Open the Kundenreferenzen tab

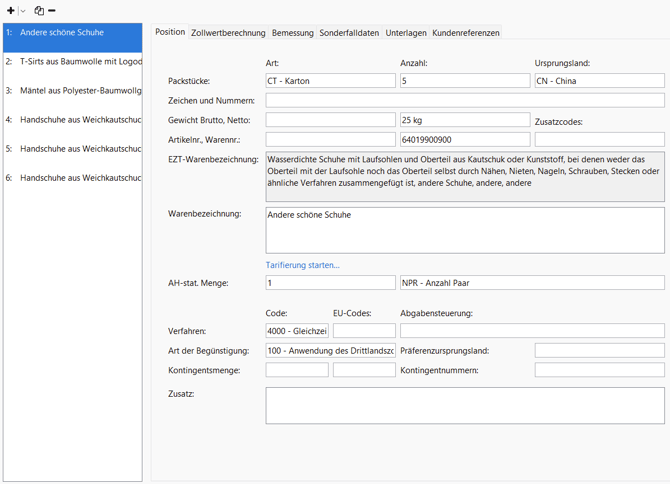coord(466,33)
